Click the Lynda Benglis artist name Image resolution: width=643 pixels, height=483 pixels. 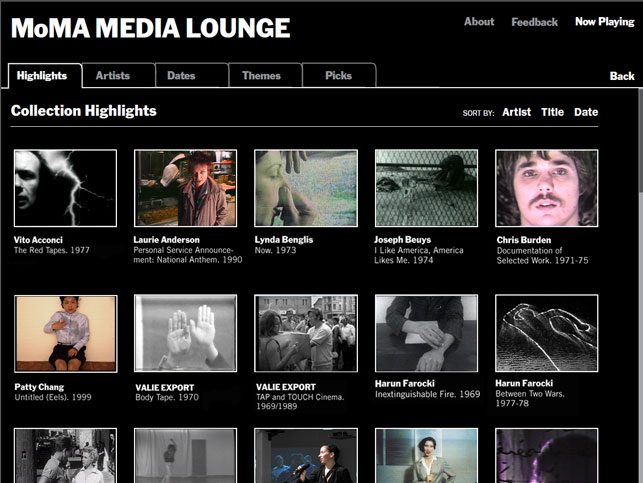pos(284,240)
